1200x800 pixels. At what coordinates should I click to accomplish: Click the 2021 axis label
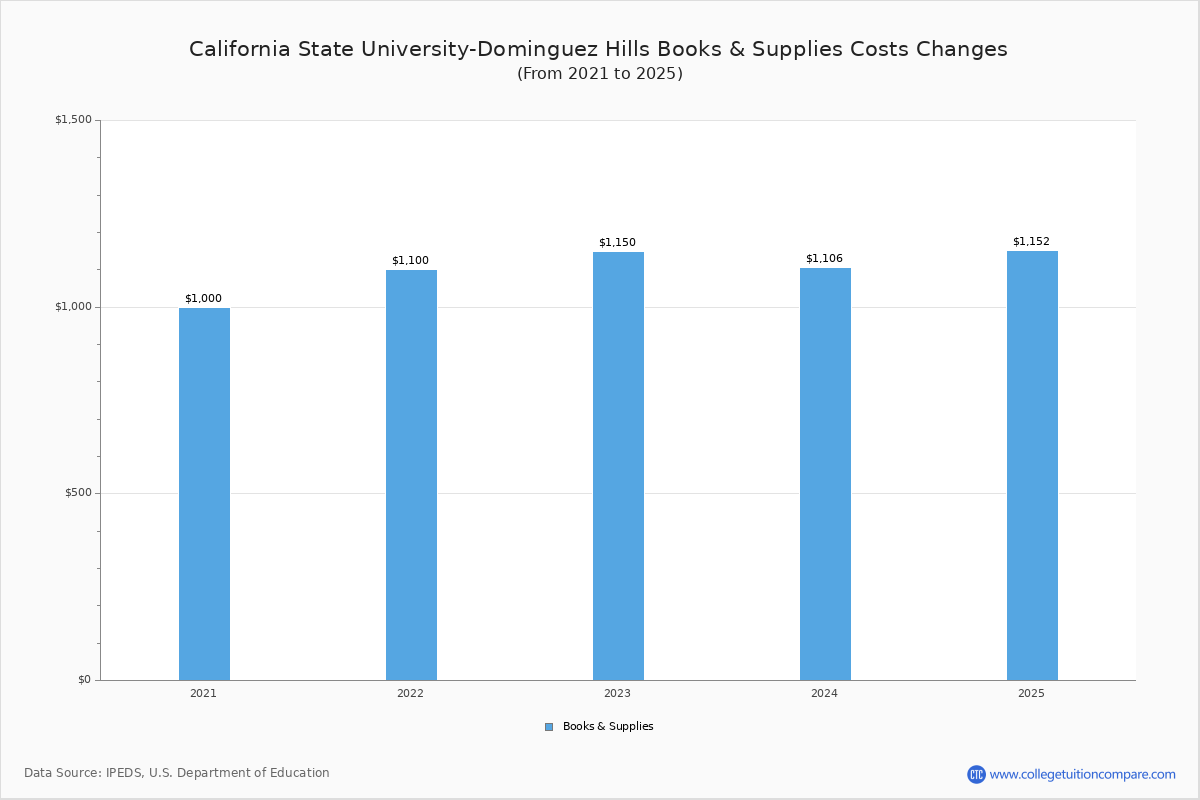(203, 693)
